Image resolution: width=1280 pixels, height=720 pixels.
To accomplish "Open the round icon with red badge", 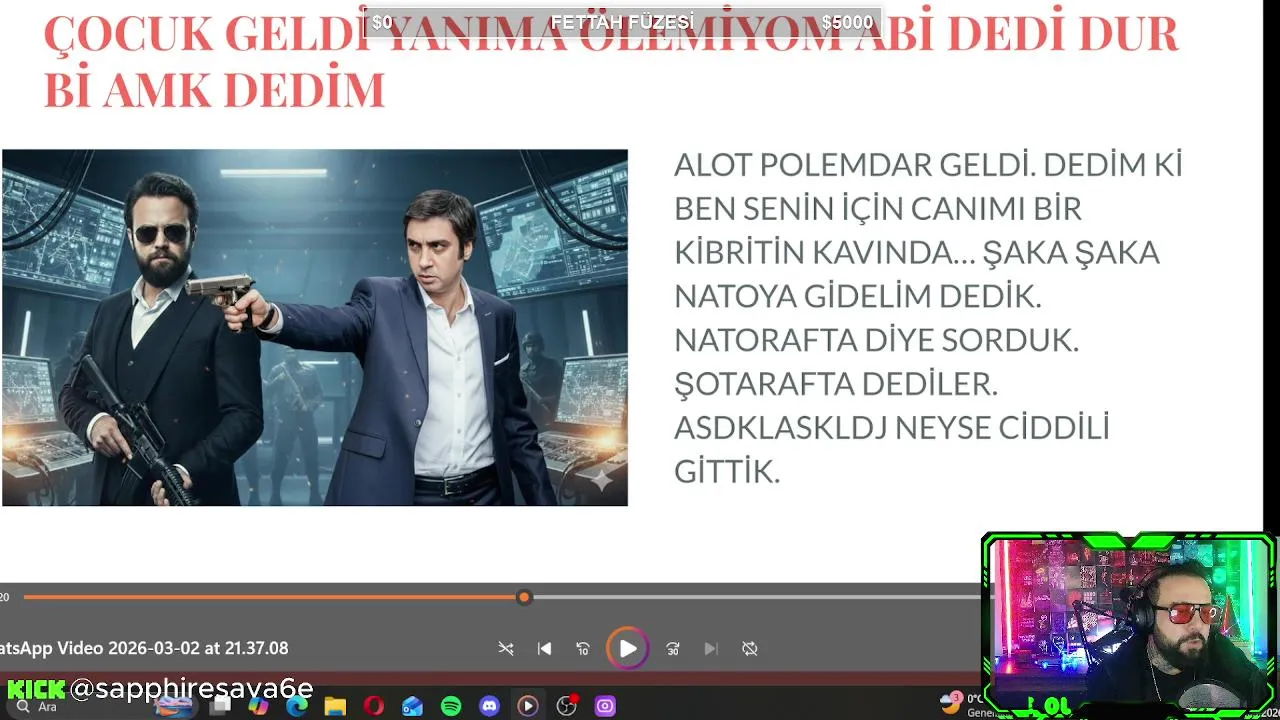I will (567, 706).
